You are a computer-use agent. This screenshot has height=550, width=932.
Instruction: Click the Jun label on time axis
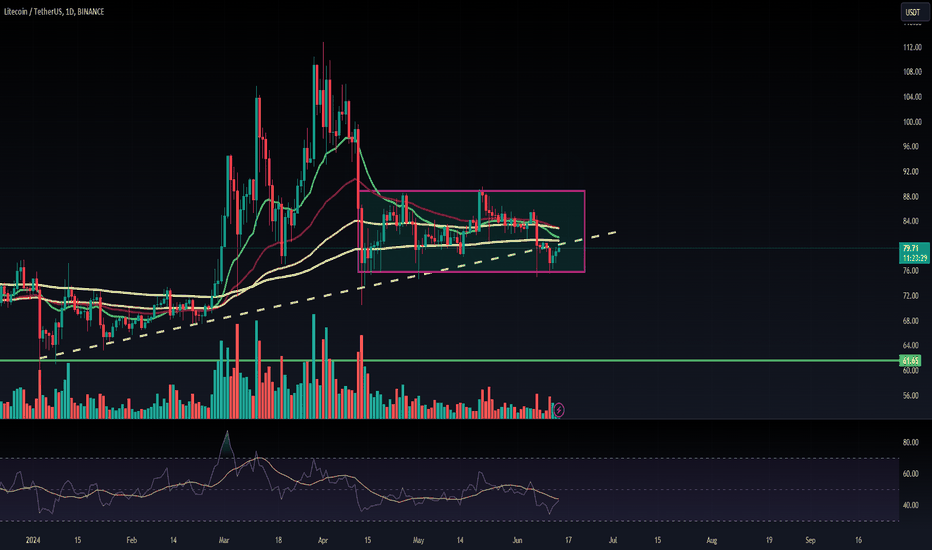[x=517, y=540]
